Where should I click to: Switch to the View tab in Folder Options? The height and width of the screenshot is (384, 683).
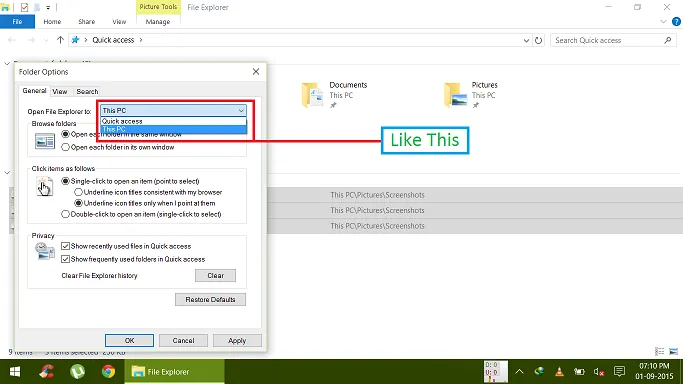click(x=60, y=91)
